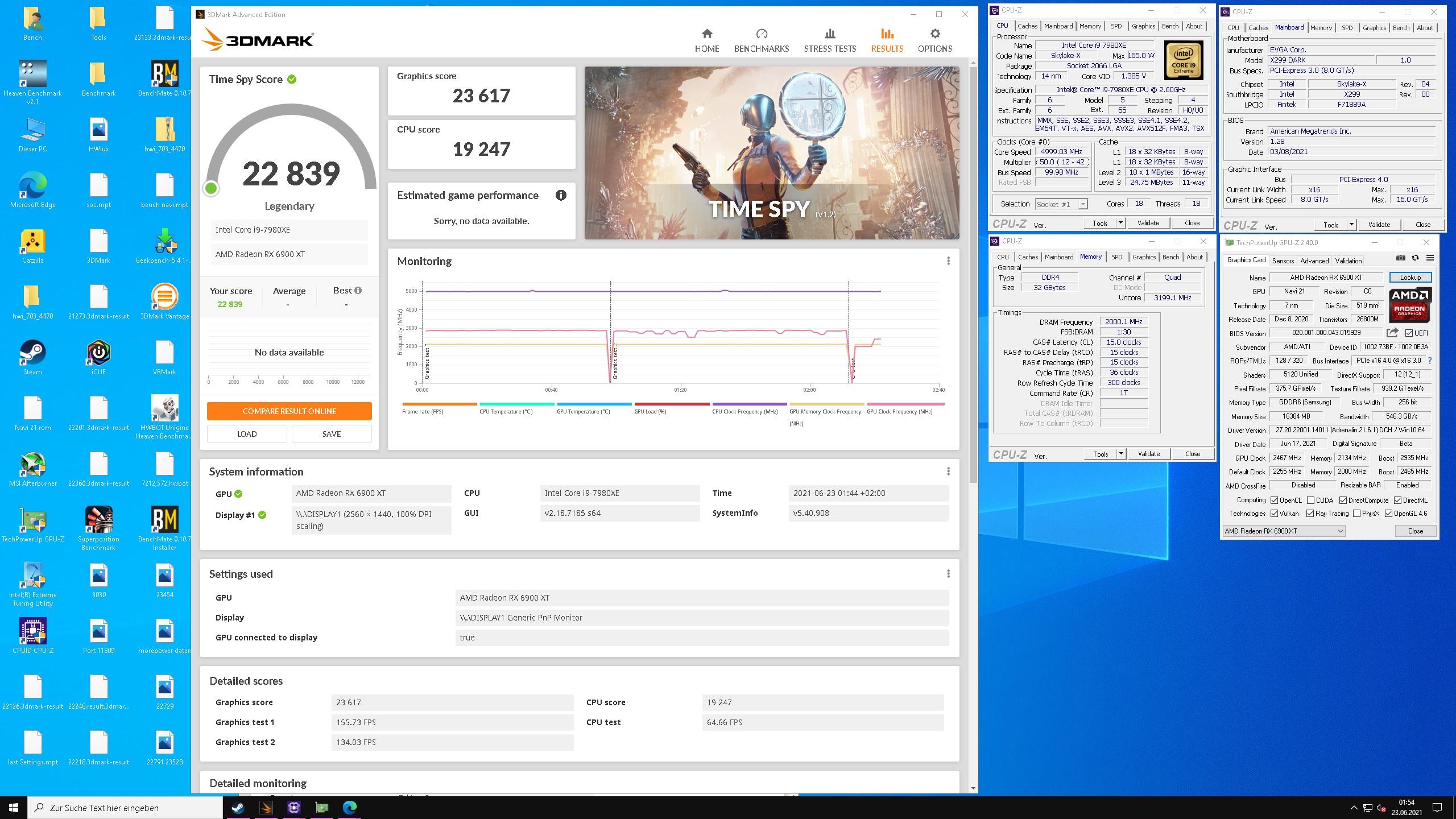
Task: Open the 3DMark HOME page
Action: point(706,40)
